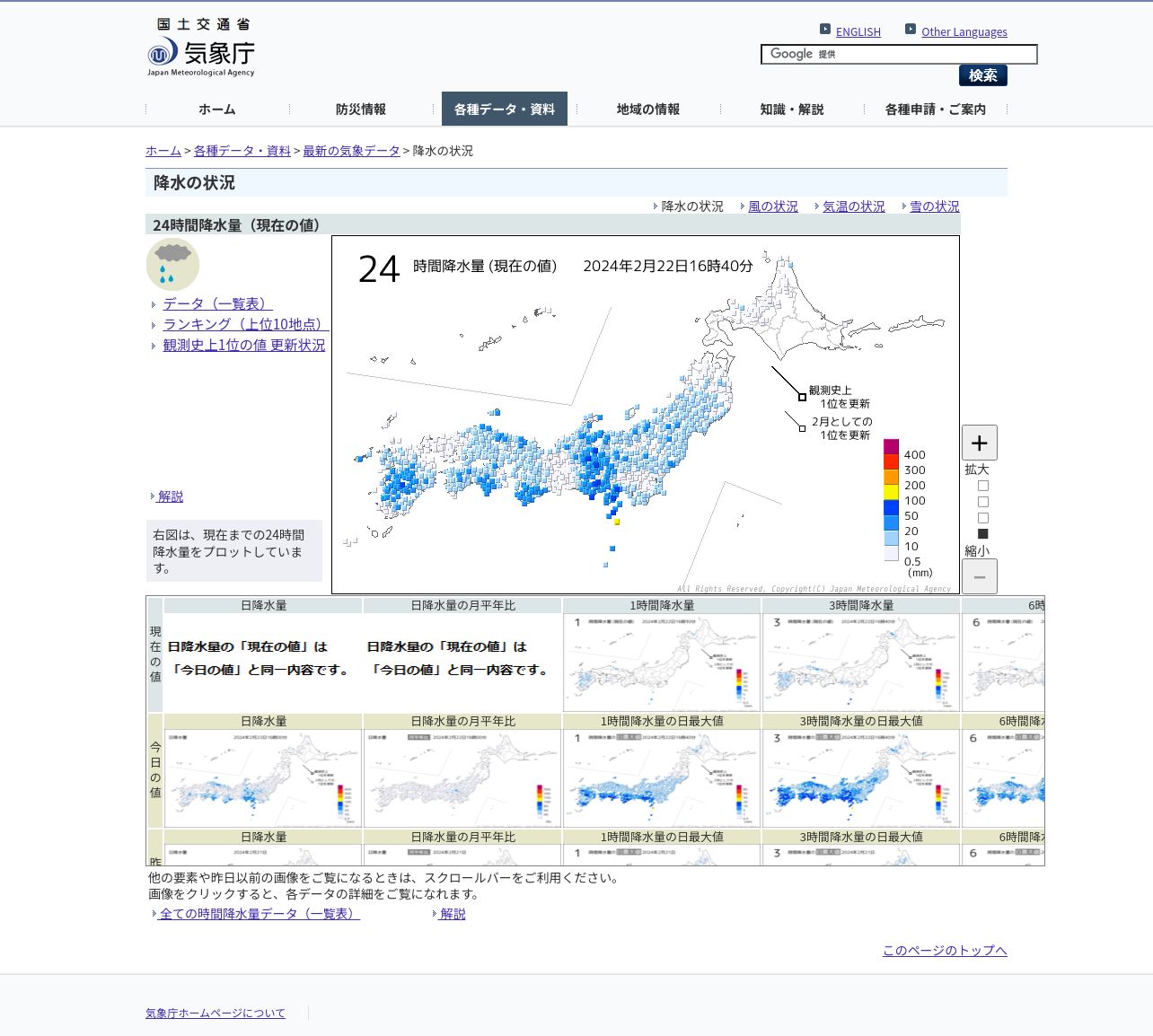Click the 400 mm magenta legend swatch
This screenshot has height=1036, width=1153.
[891, 447]
